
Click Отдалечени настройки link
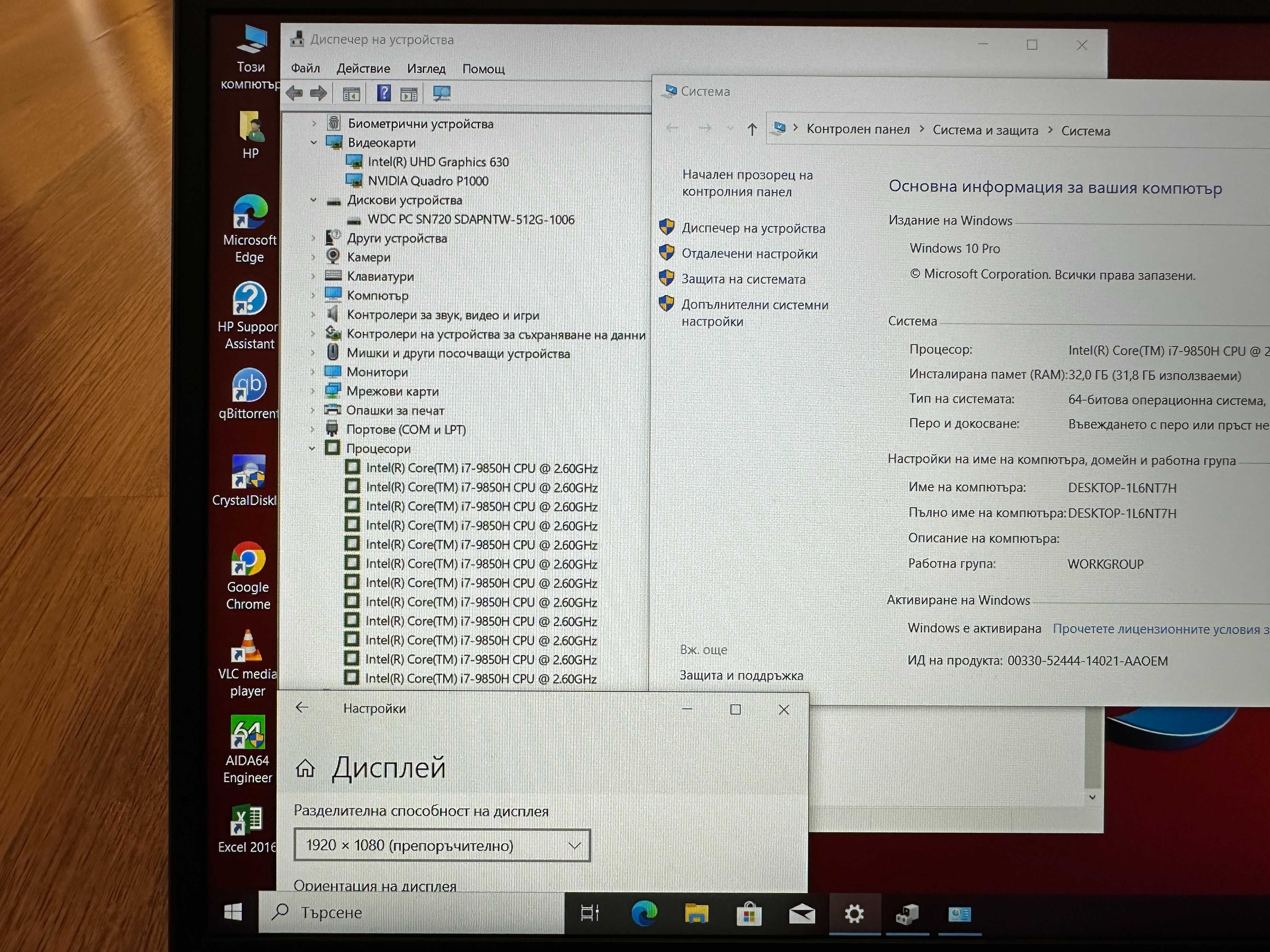(x=749, y=254)
